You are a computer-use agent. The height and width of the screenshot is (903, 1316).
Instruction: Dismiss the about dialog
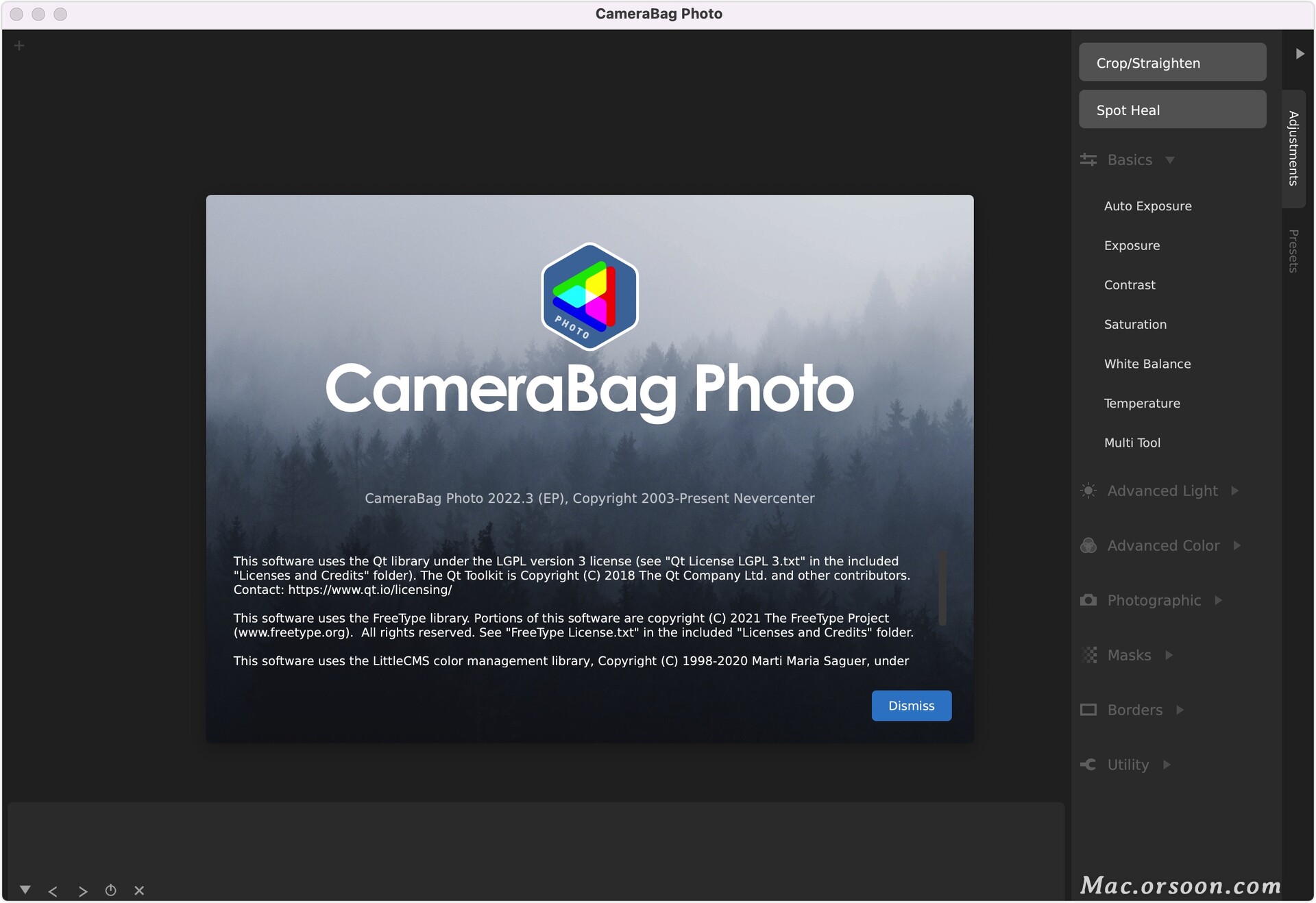click(x=911, y=706)
